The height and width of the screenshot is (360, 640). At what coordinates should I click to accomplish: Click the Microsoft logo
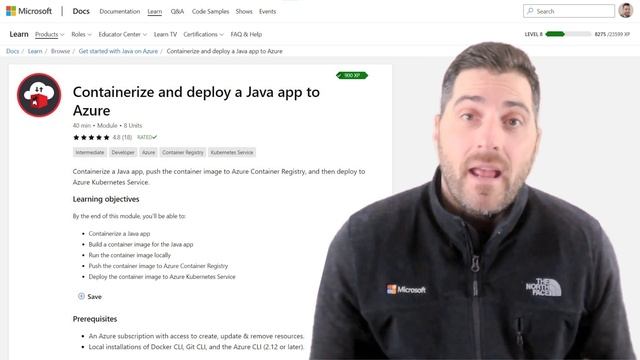coord(29,11)
